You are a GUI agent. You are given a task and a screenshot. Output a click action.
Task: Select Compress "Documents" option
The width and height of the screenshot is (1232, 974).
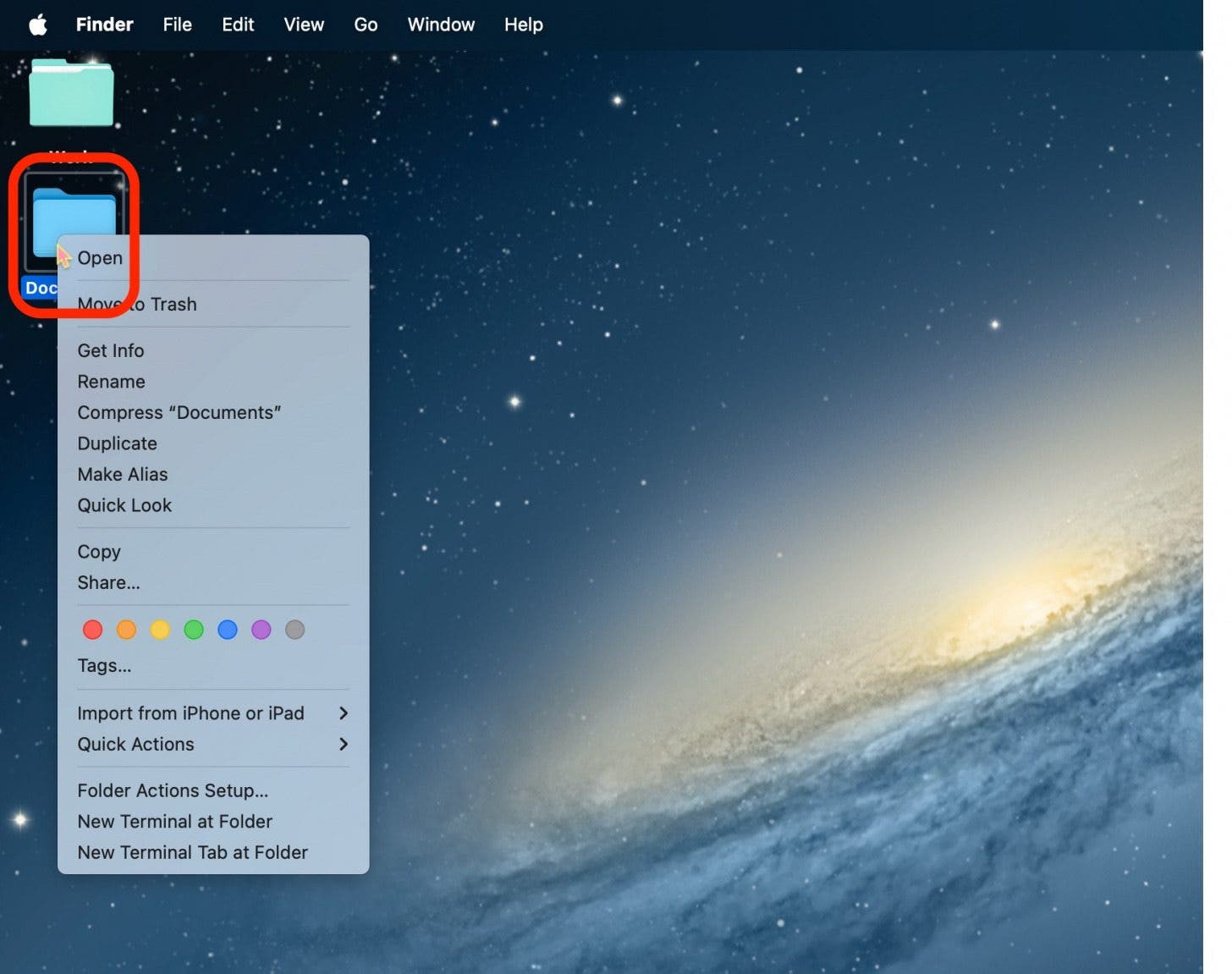(x=179, y=413)
